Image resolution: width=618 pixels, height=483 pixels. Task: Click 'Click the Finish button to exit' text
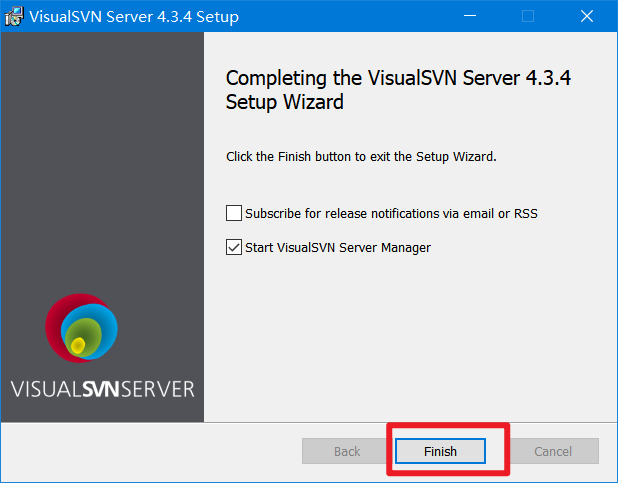(361, 157)
